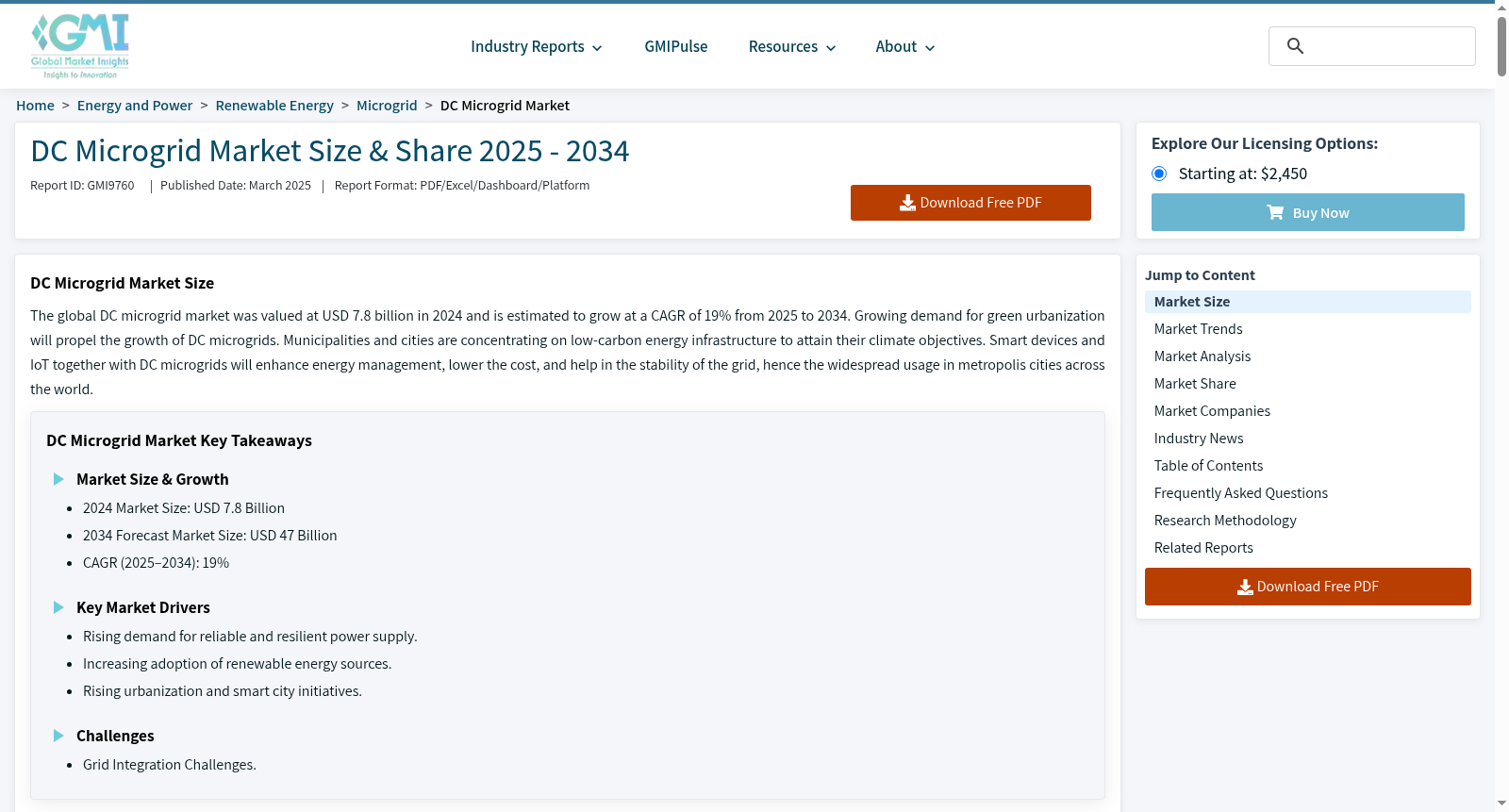1509x812 pixels.
Task: Open Renewable Energy breadcrumb
Action: tap(274, 106)
